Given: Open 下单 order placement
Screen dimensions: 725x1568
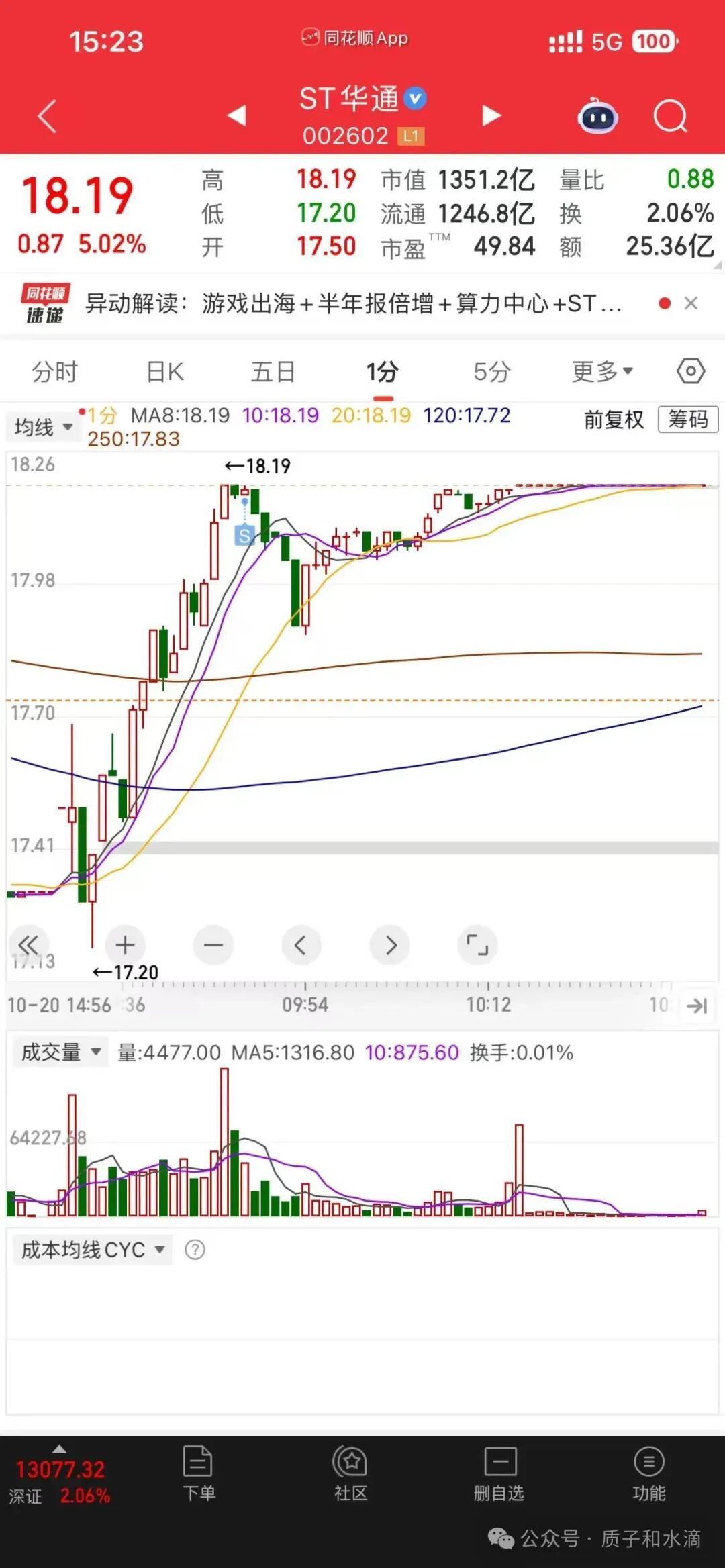Looking at the screenshot, I should [x=198, y=1473].
